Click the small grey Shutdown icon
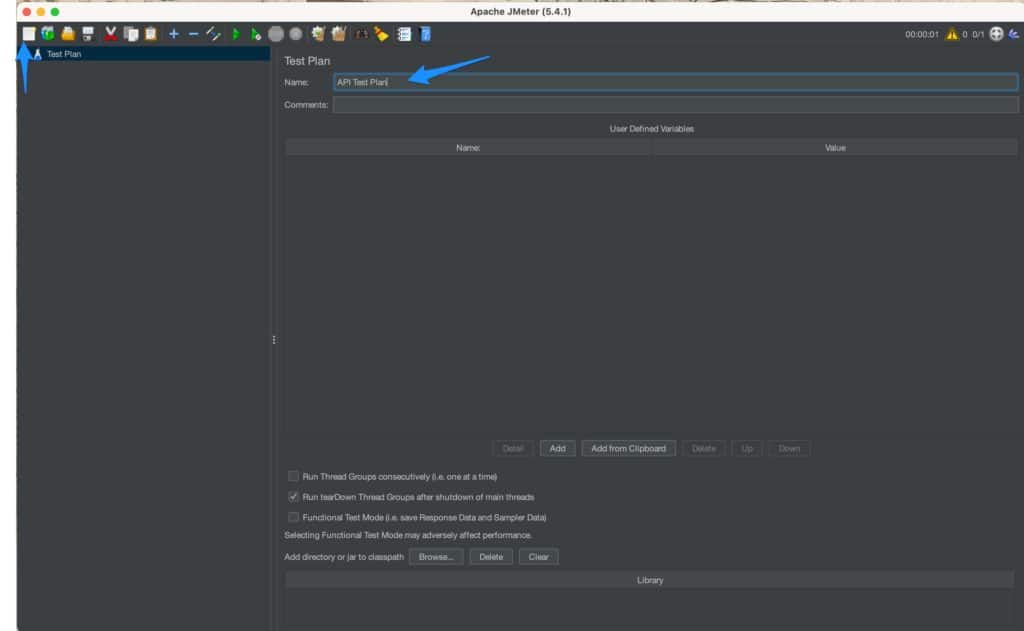The image size is (1024, 631). [x=296, y=34]
